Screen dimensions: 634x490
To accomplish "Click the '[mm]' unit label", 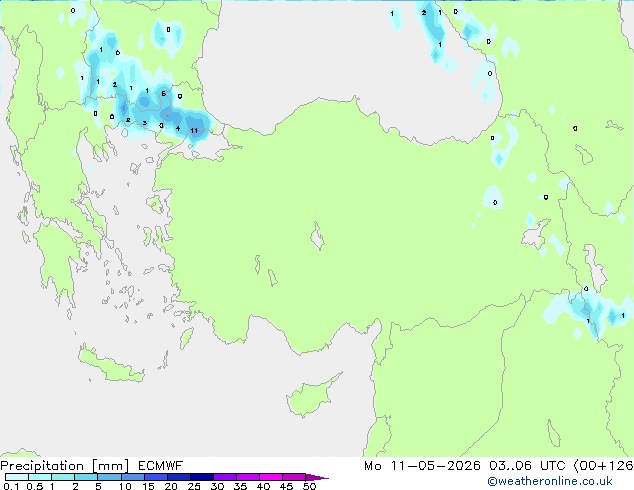I will [x=110, y=466].
